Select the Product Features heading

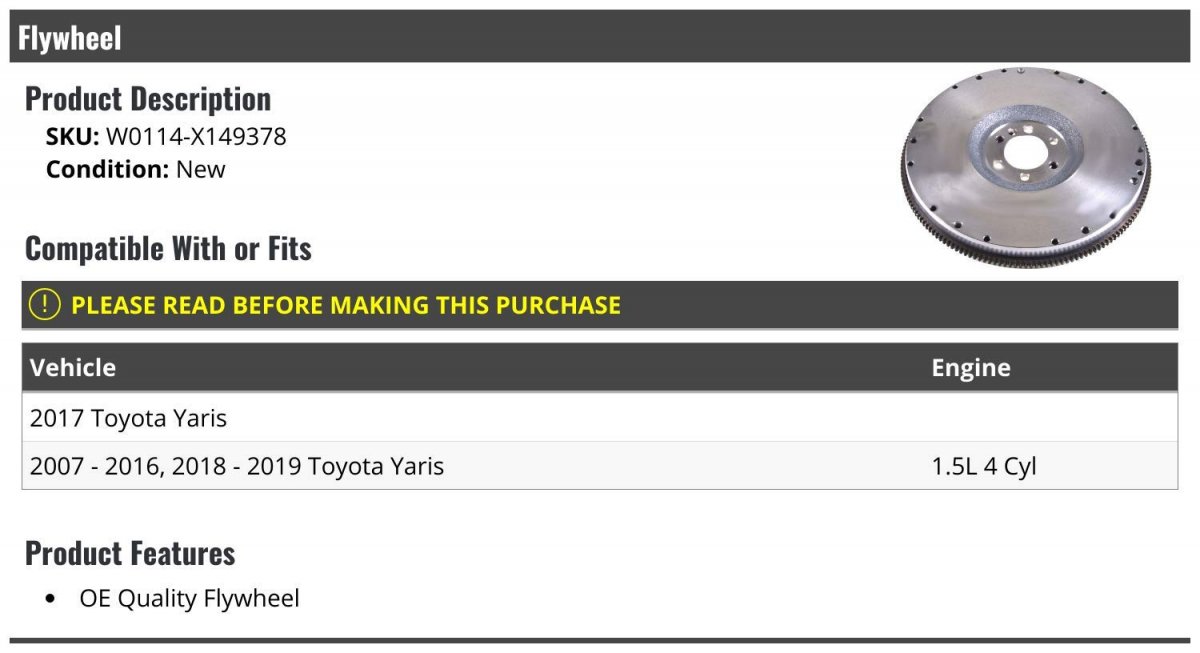(x=130, y=553)
